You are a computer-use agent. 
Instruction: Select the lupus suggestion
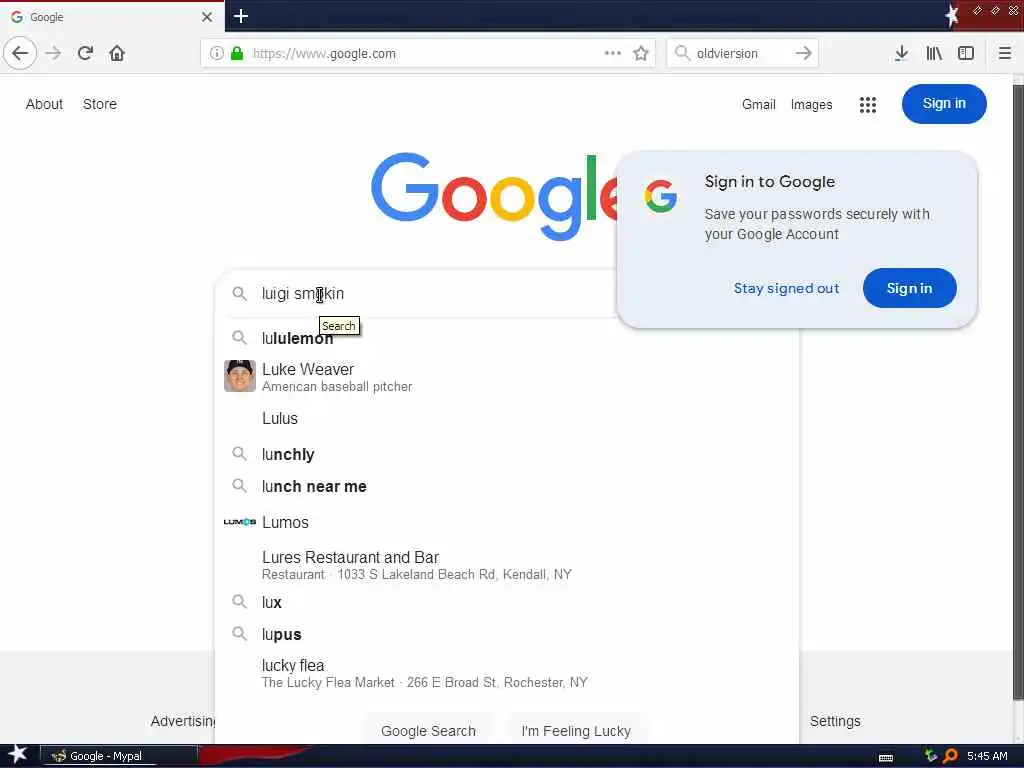[506, 634]
